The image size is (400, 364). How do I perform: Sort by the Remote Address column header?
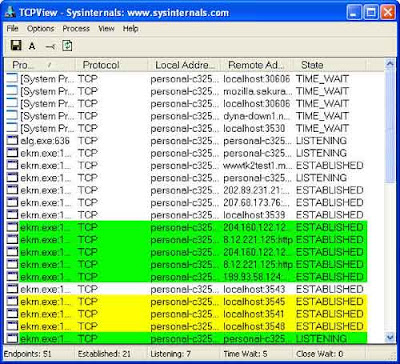(257, 65)
